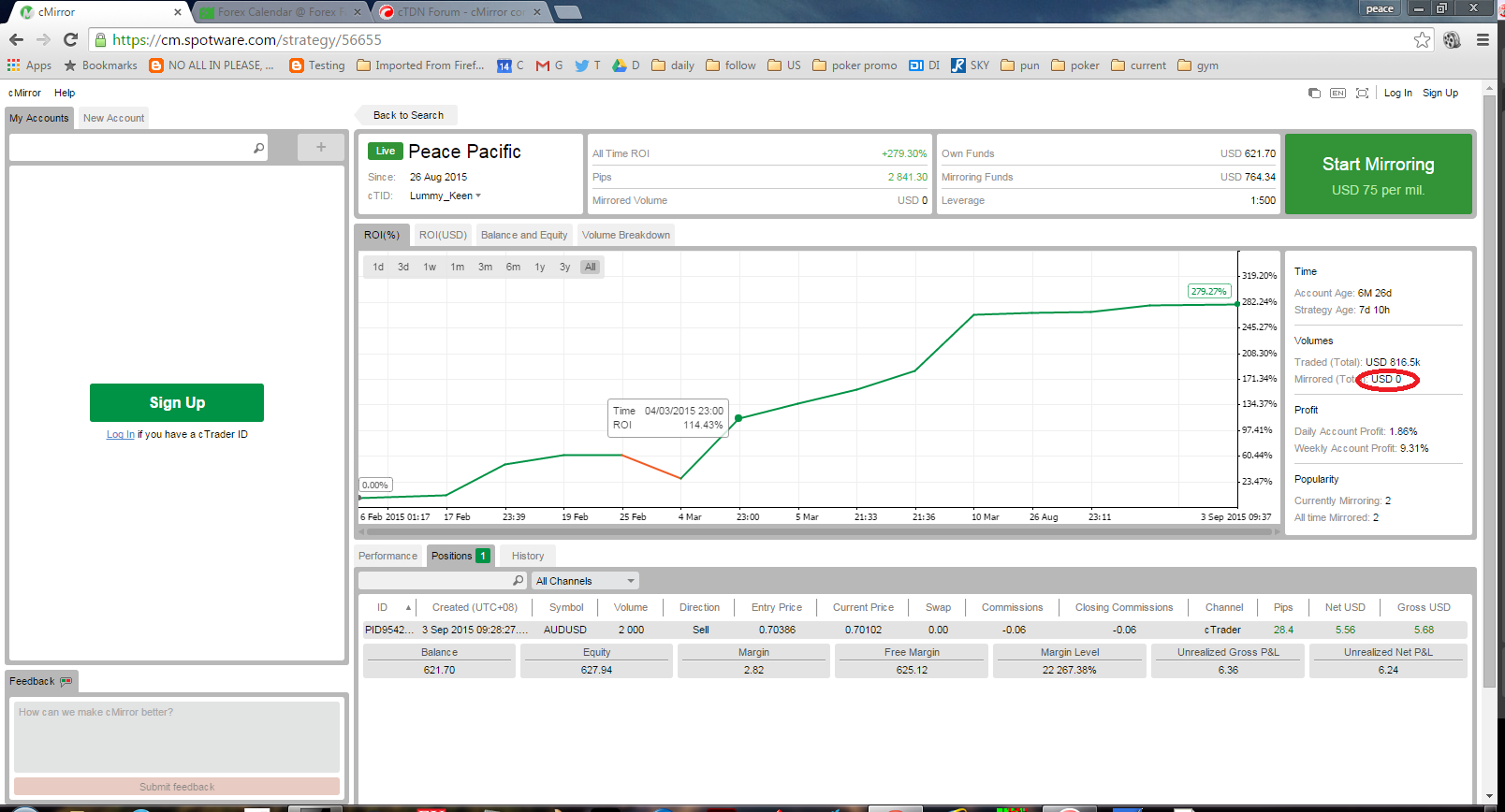
Task: Open the daily bookmarks folder
Action: click(x=673, y=65)
